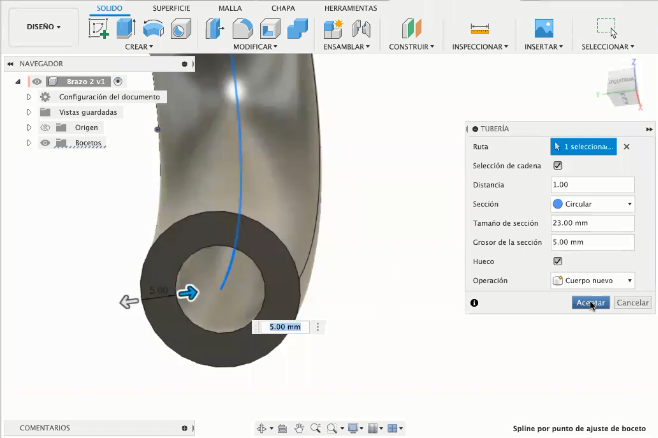
Task: Toggle visibility of Brazo 2 v1
Action: point(37,81)
